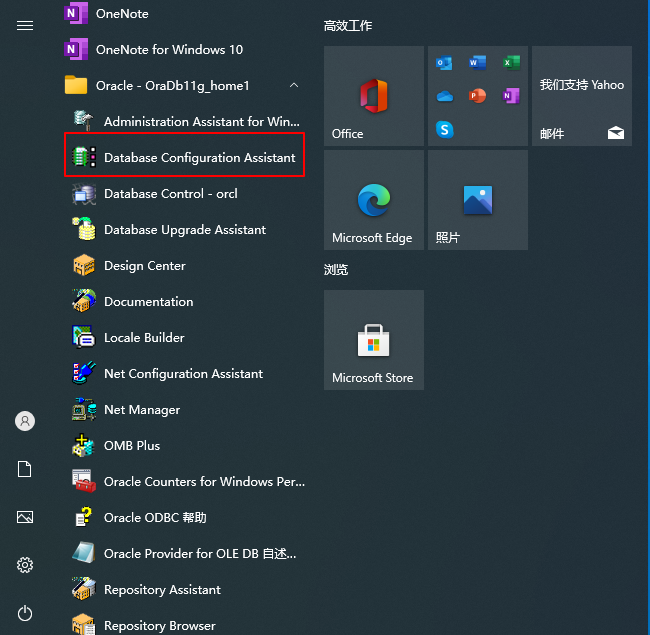Open Settings gear in sidebar
The height and width of the screenshot is (635, 650).
(x=25, y=565)
